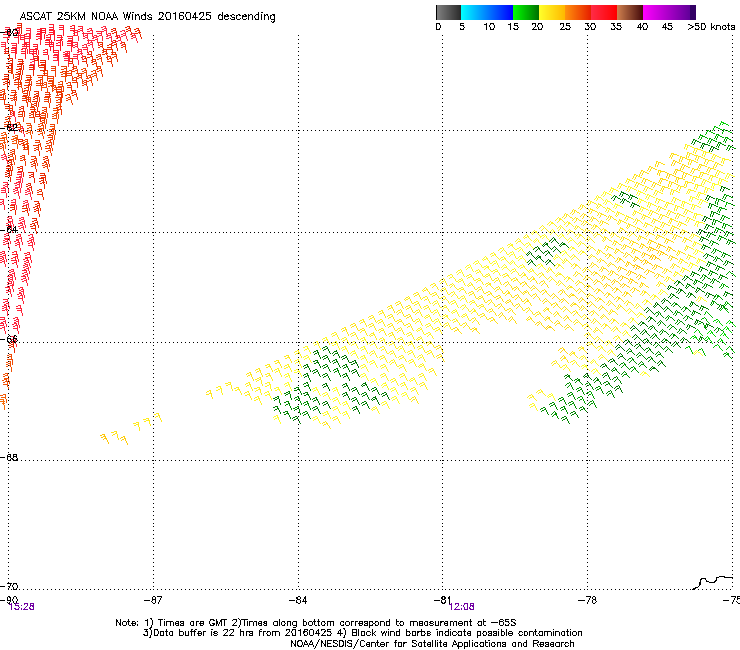
Task: Click the NOAA/NESDIS credit line
Action: (x=432, y=644)
